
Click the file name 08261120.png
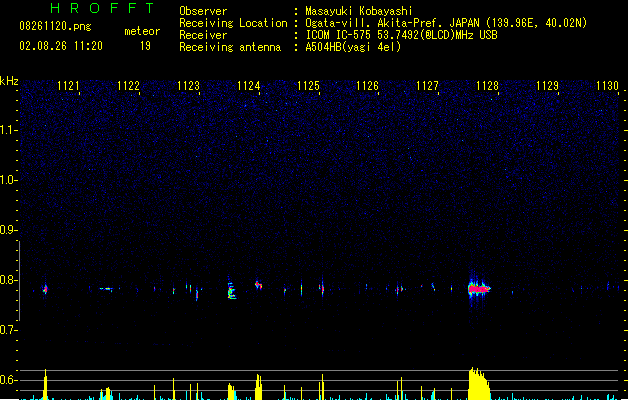(x=55, y=26)
